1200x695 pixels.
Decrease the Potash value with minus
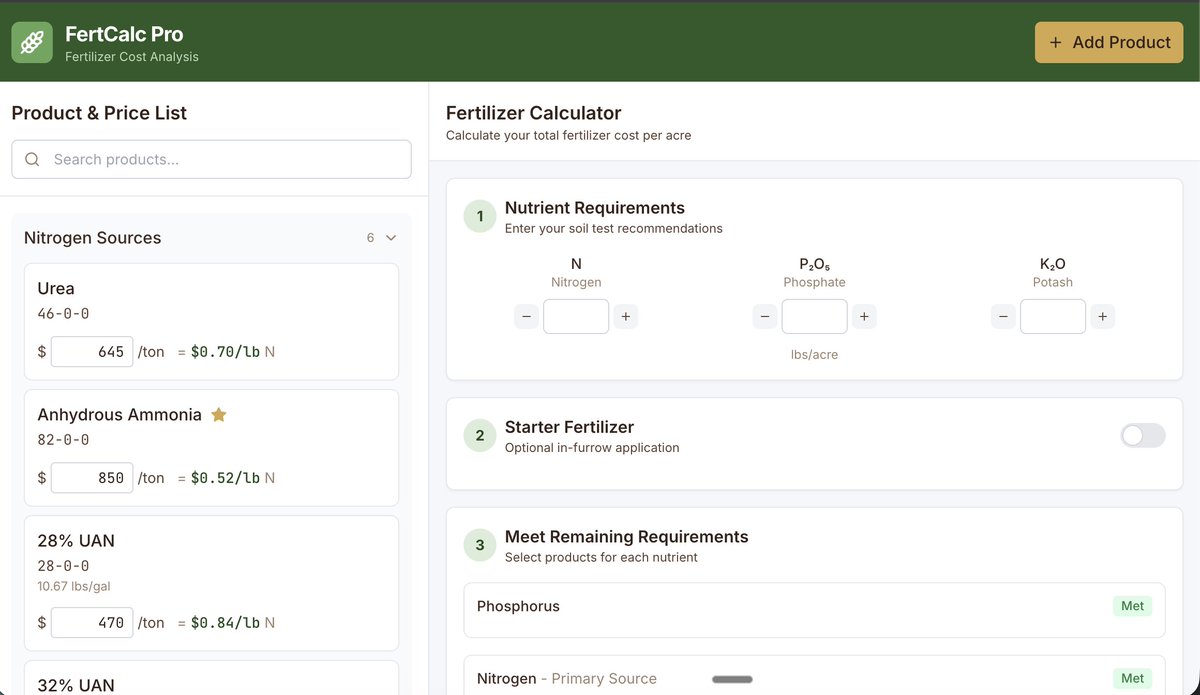[x=1003, y=317]
